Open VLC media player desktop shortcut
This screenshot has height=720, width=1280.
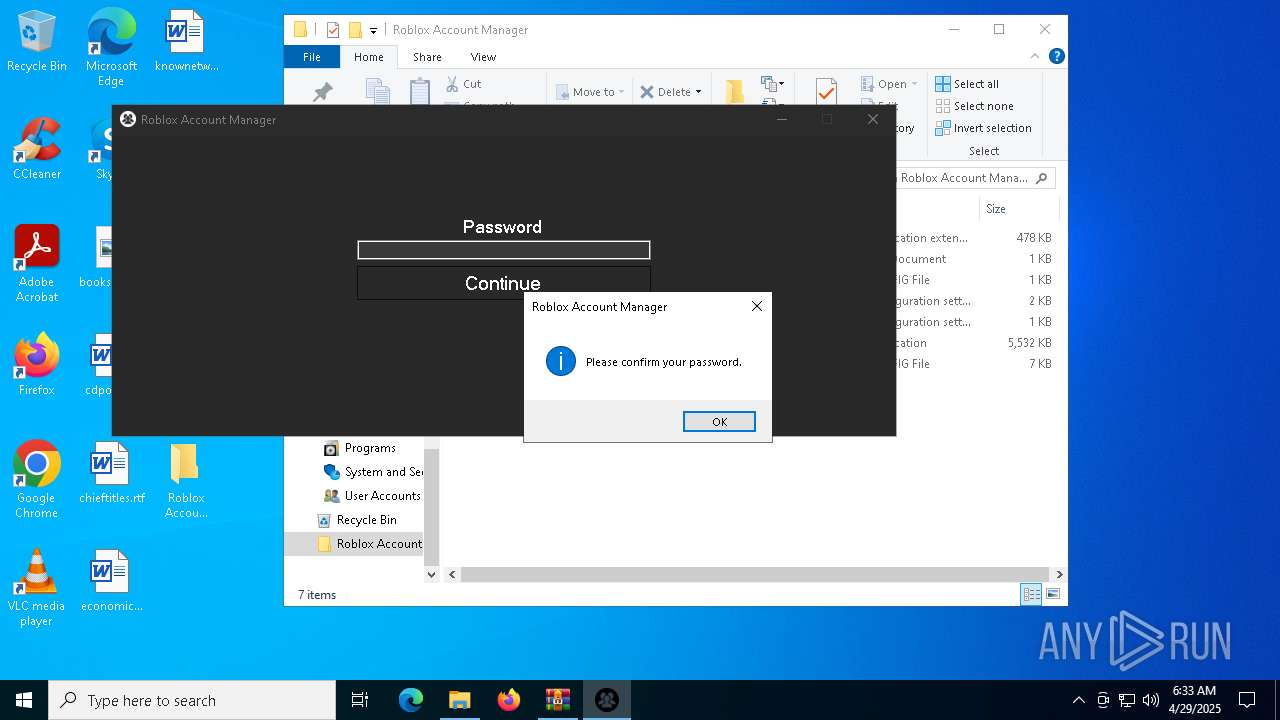point(37,588)
